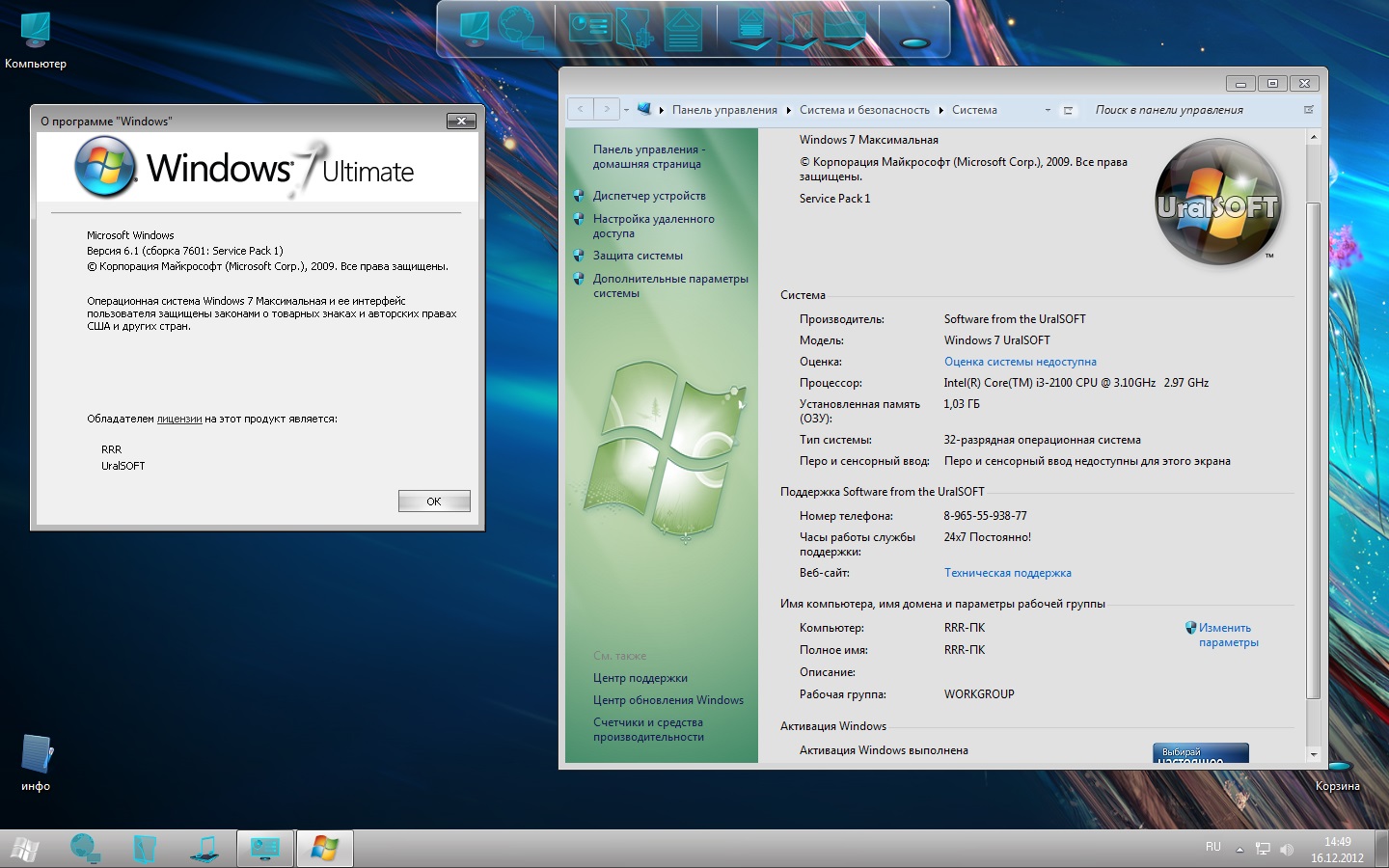
Task: Open Защита системы
Action: (x=638, y=256)
